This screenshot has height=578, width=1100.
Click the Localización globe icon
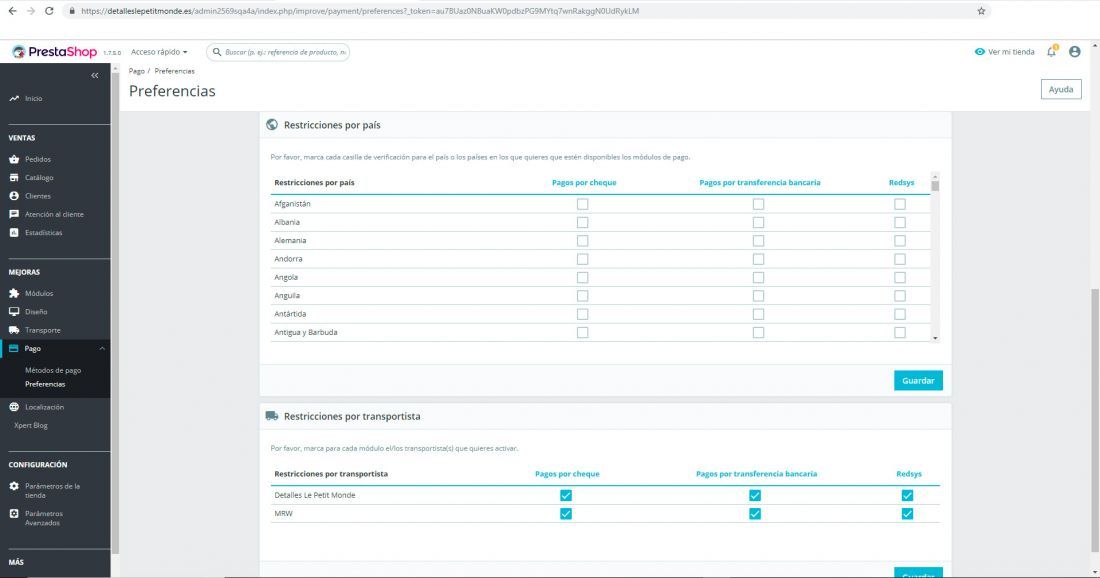pos(14,407)
